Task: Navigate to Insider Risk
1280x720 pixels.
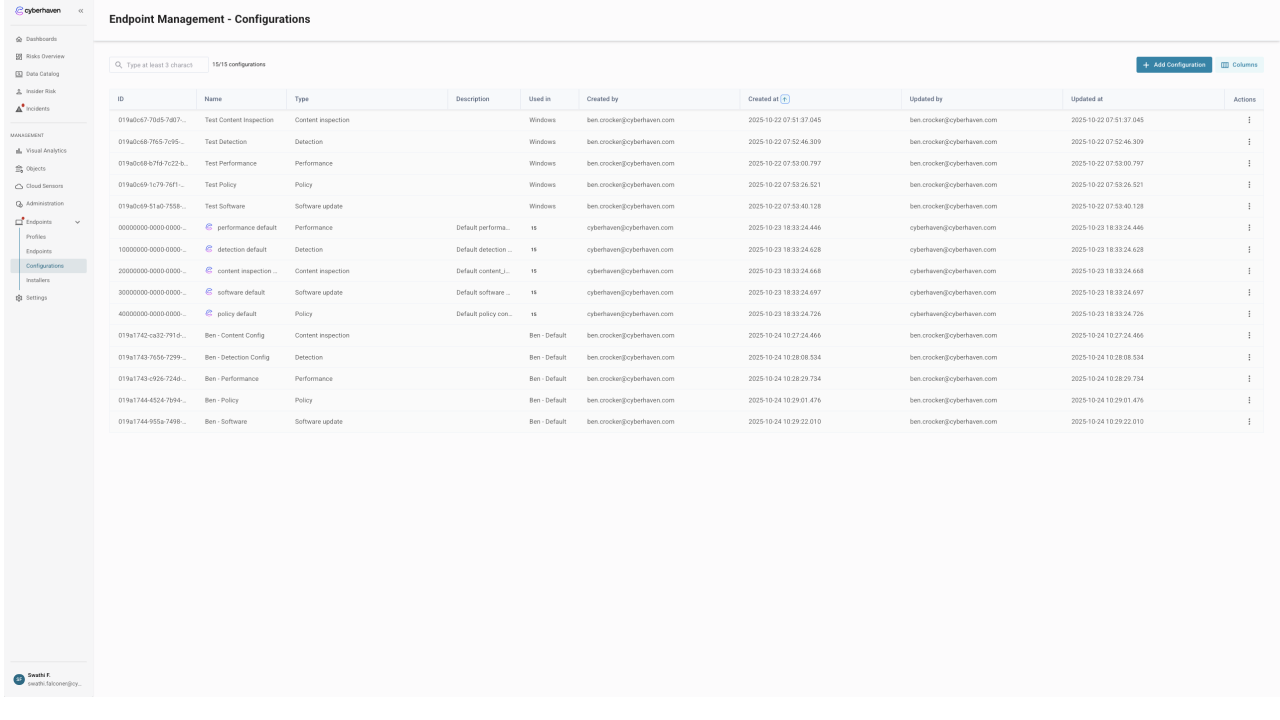Action: 40,91
